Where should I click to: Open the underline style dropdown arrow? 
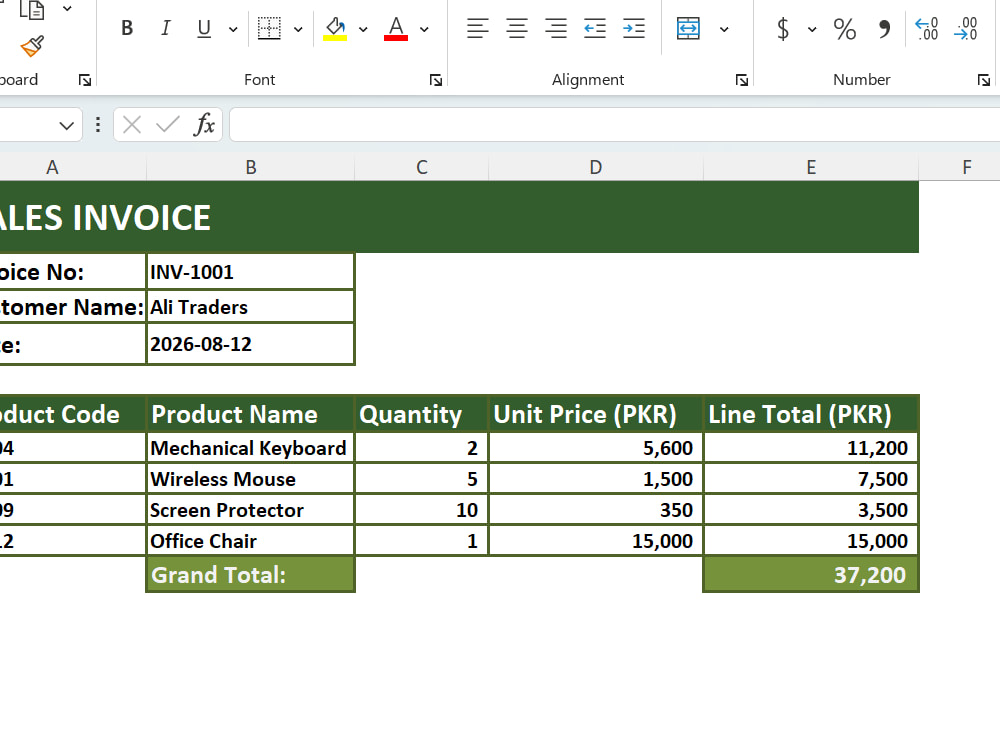point(233,29)
